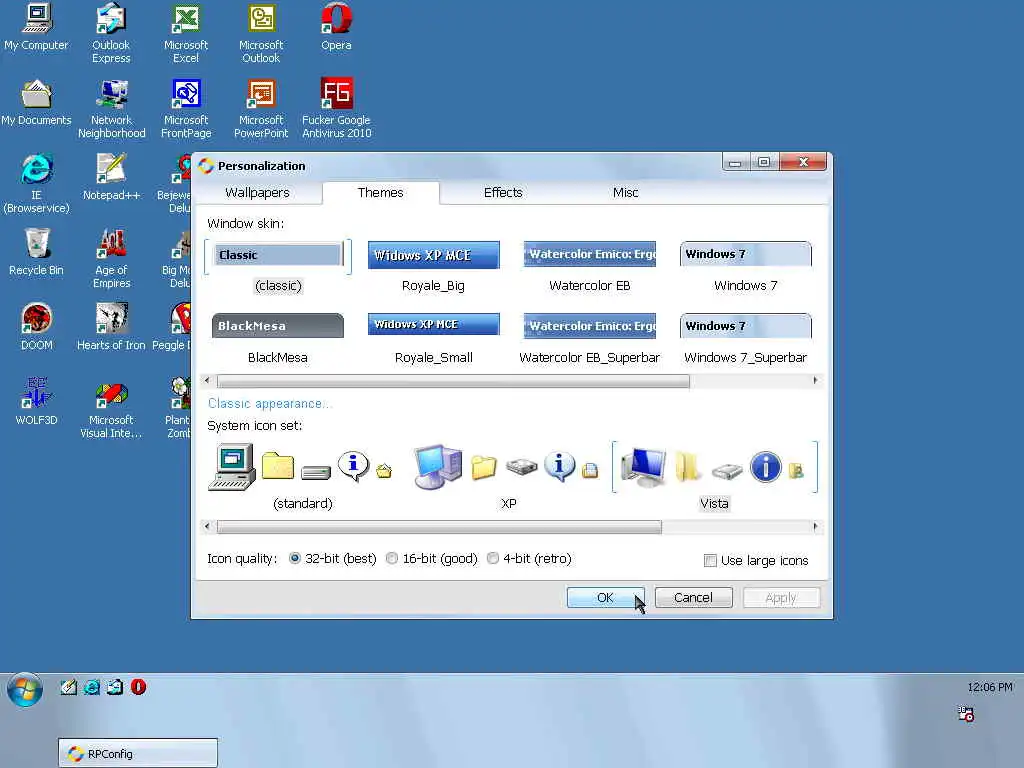Choose the (standard) system icon set
This screenshot has height=768, width=1024.
(x=302, y=476)
